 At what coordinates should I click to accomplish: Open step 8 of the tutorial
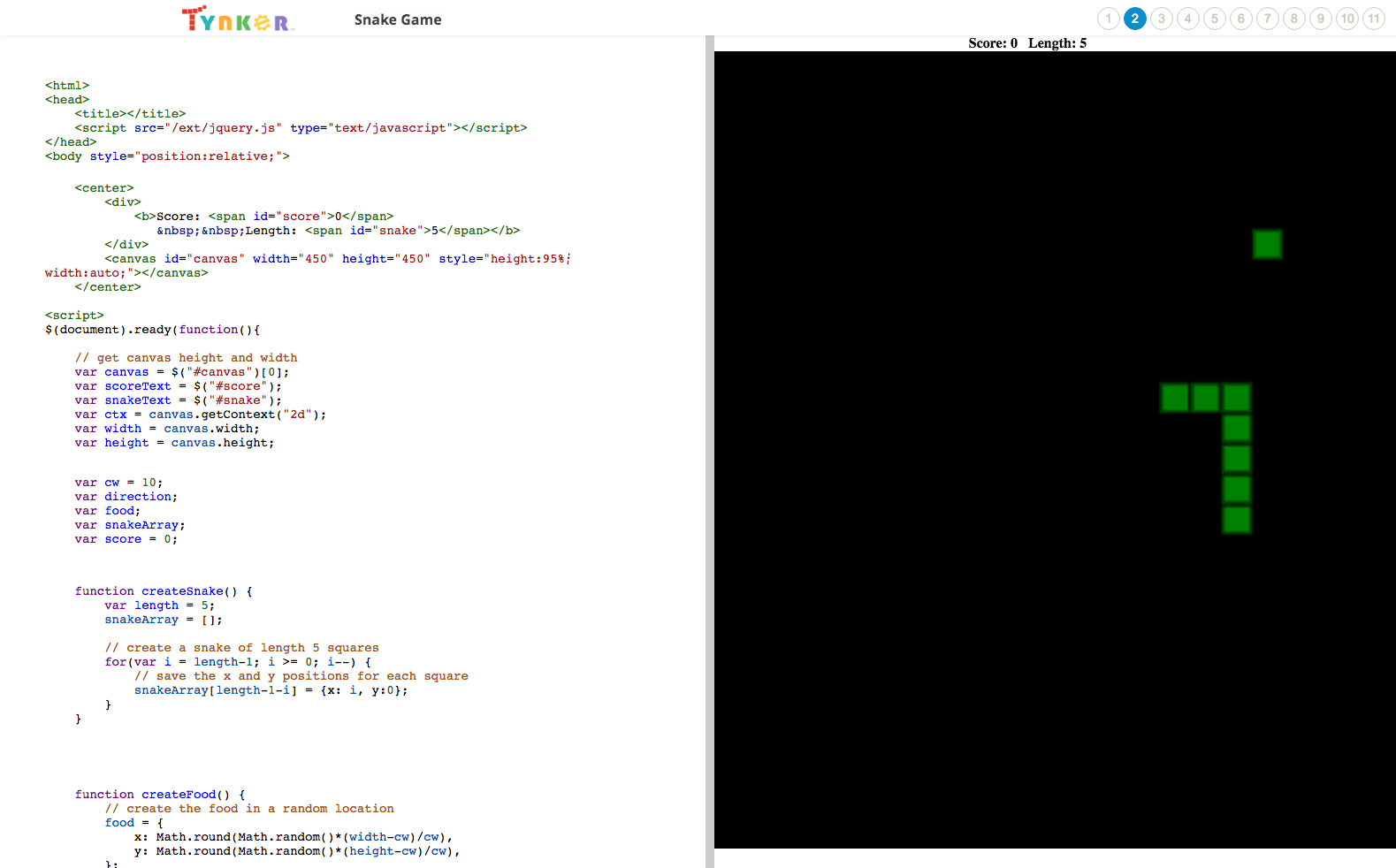(x=1293, y=19)
